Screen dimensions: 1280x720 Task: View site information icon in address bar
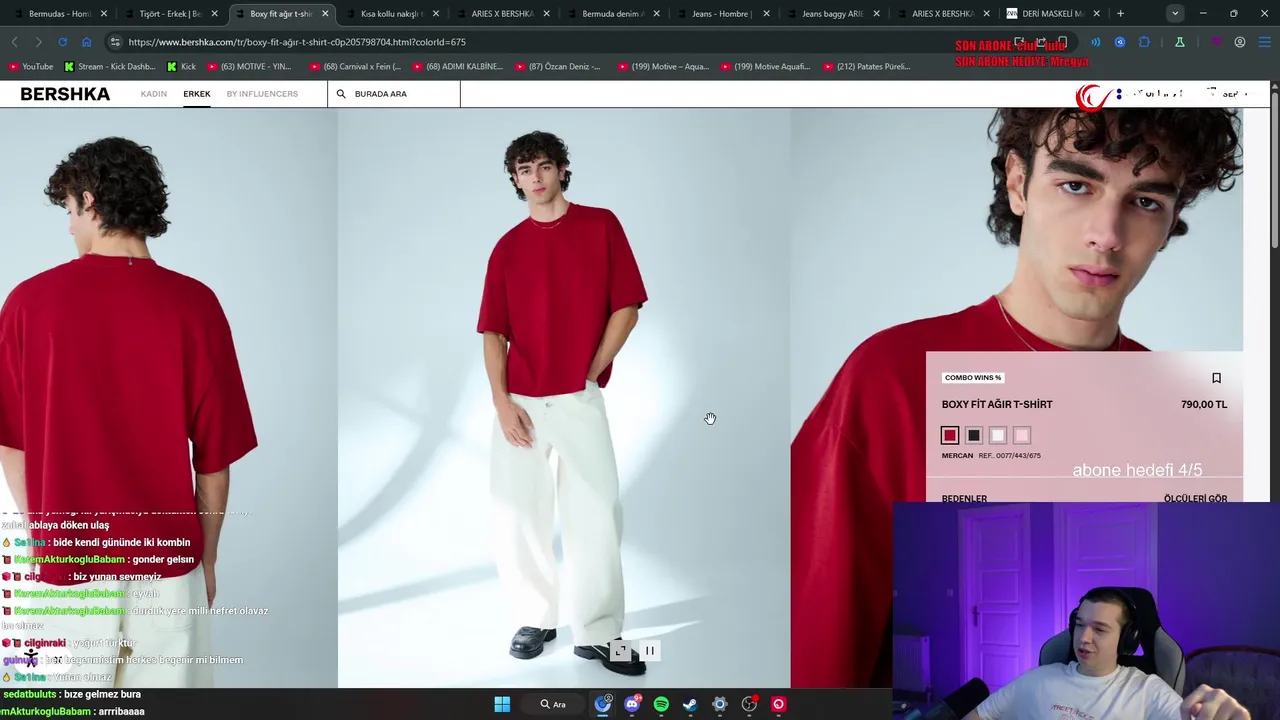coord(115,42)
